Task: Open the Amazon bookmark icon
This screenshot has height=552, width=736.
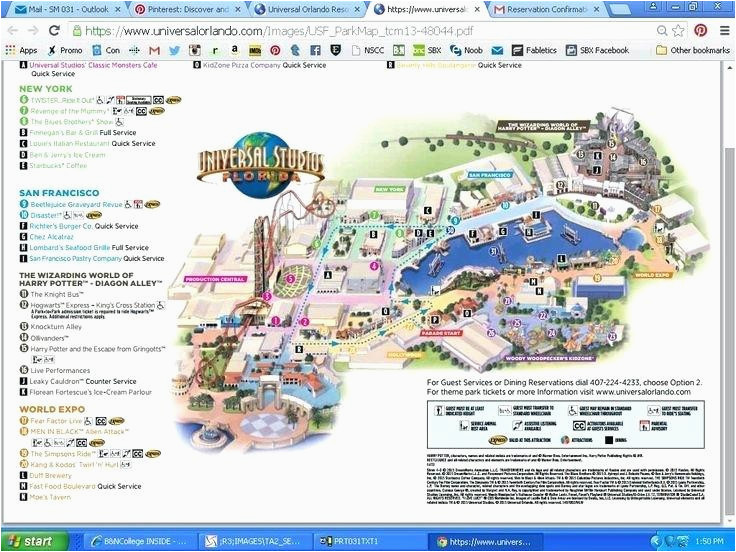Action: click(235, 50)
